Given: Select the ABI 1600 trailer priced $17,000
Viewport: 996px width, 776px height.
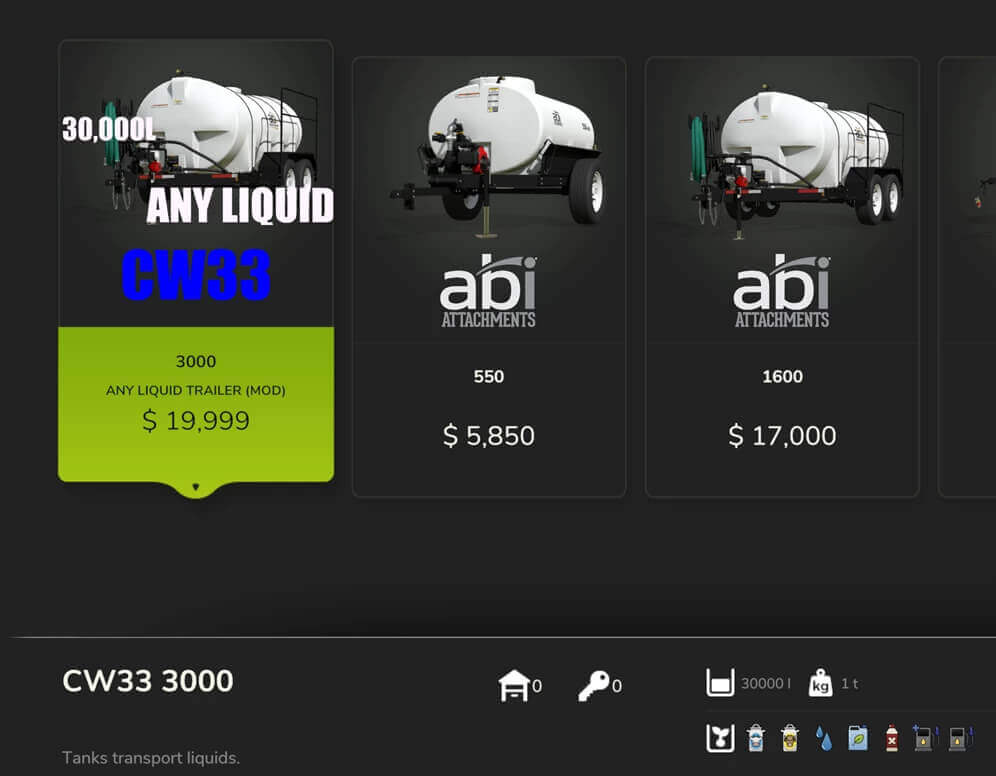Looking at the screenshot, I should 783,277.
